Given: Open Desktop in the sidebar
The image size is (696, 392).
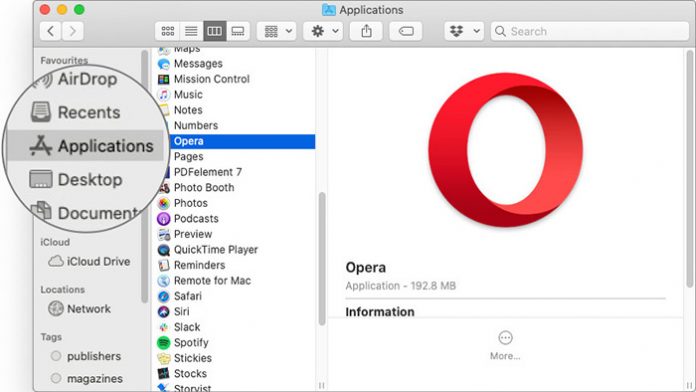Looking at the screenshot, I should point(75,180).
